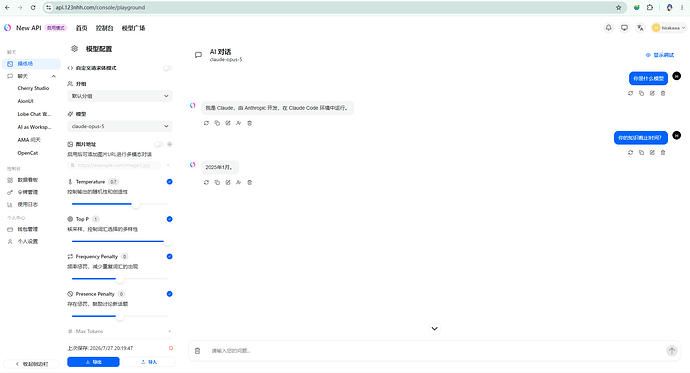Open the claude-opus-5 model dropdown
The image size is (690, 373).
[120, 126]
